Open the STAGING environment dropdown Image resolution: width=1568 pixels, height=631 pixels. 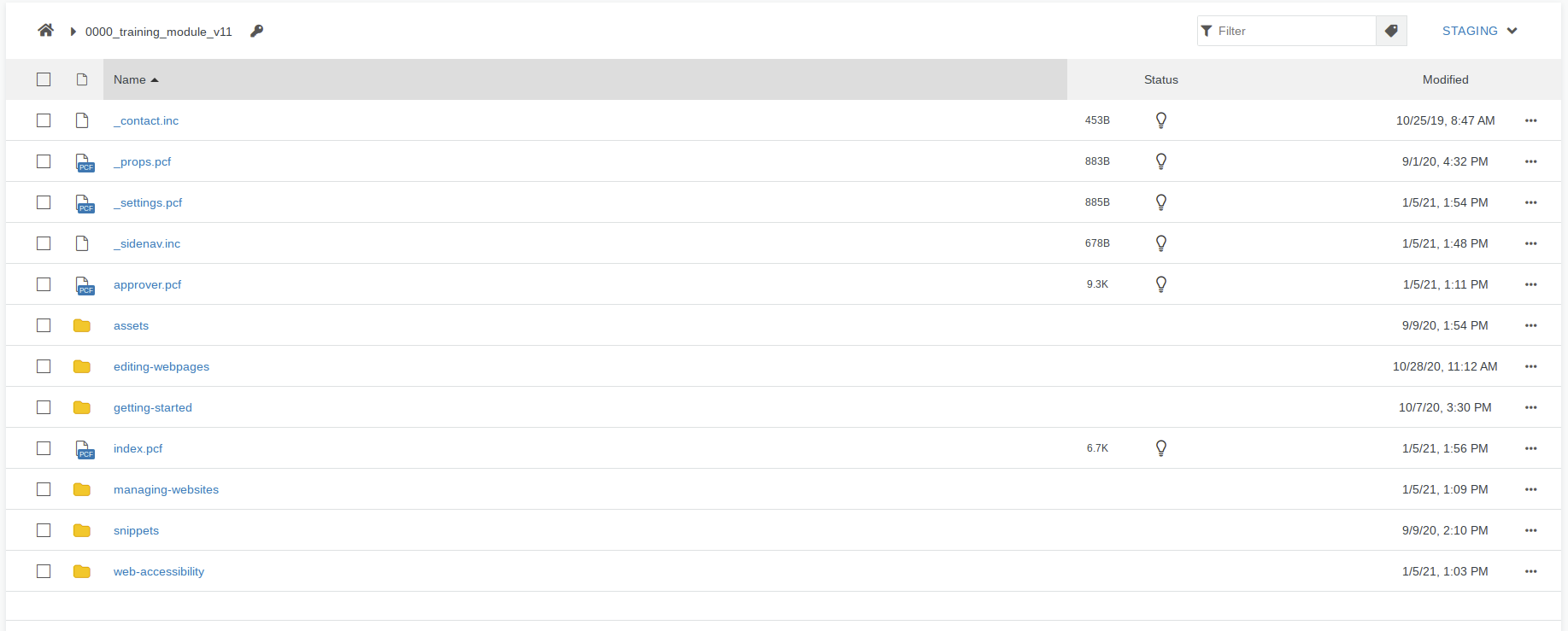click(1479, 30)
